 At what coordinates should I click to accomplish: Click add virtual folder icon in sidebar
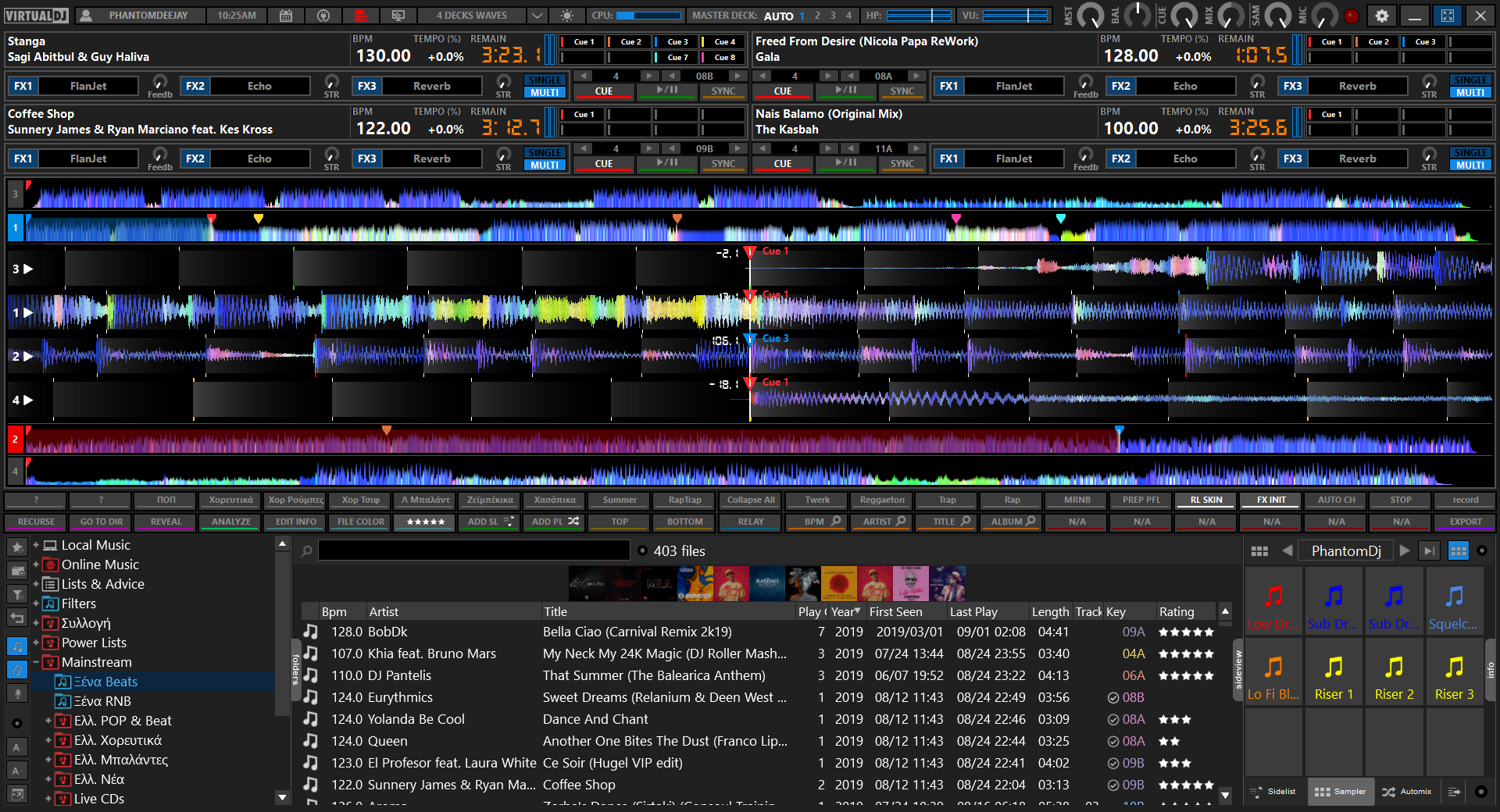17,571
